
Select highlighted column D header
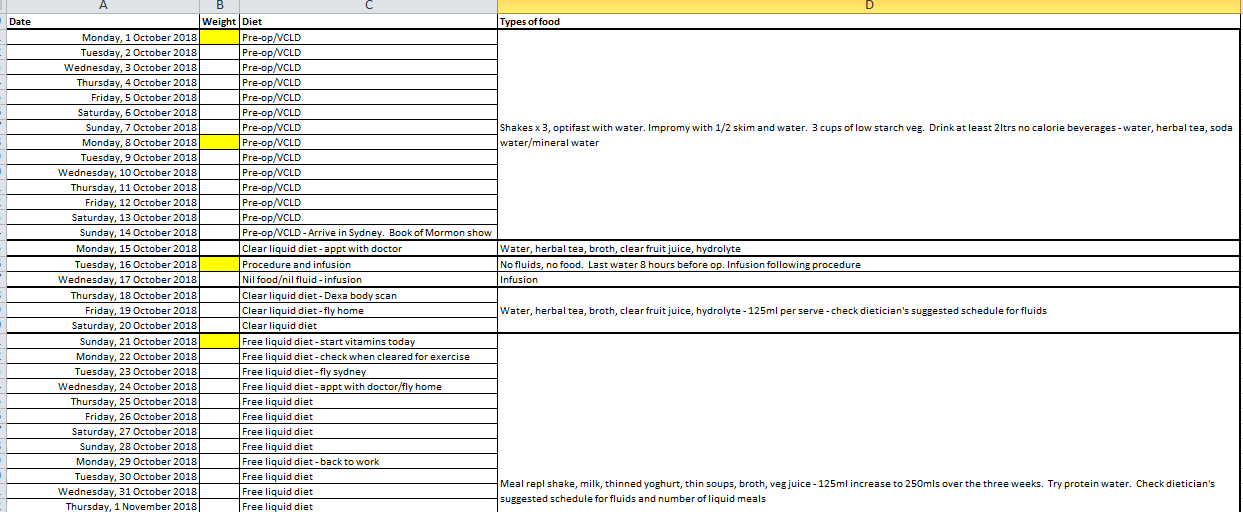[x=868, y=6]
